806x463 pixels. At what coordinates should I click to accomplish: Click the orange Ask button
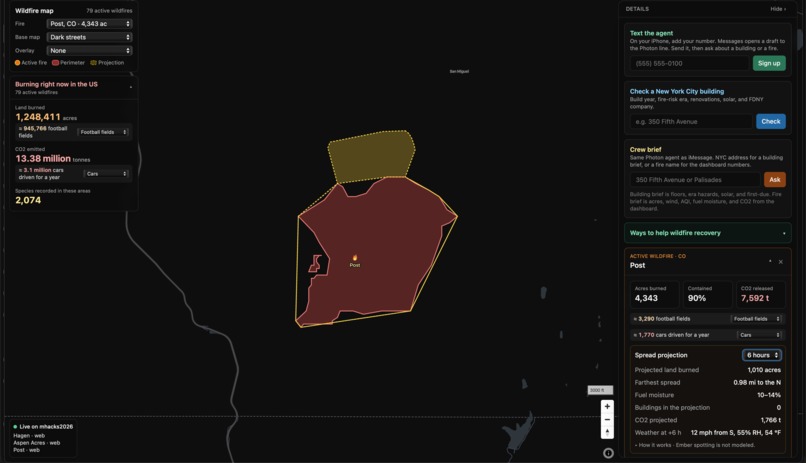[x=775, y=179]
